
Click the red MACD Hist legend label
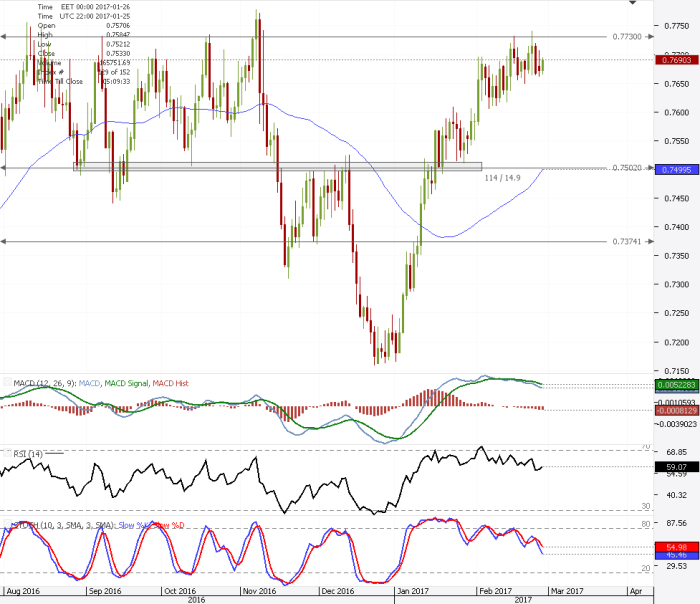(170, 383)
